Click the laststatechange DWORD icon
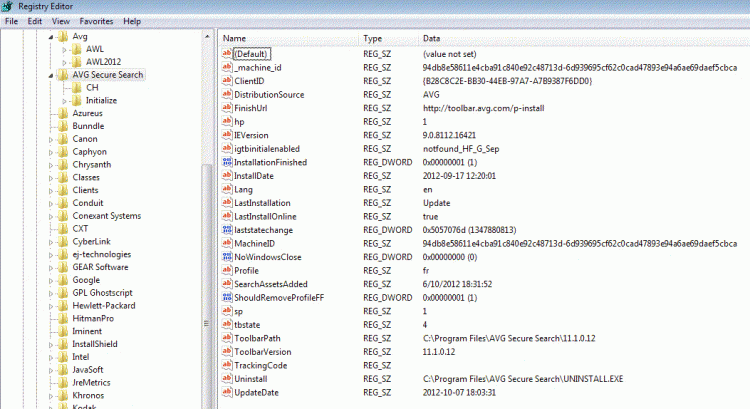This screenshot has width=750, height=409. [227, 230]
